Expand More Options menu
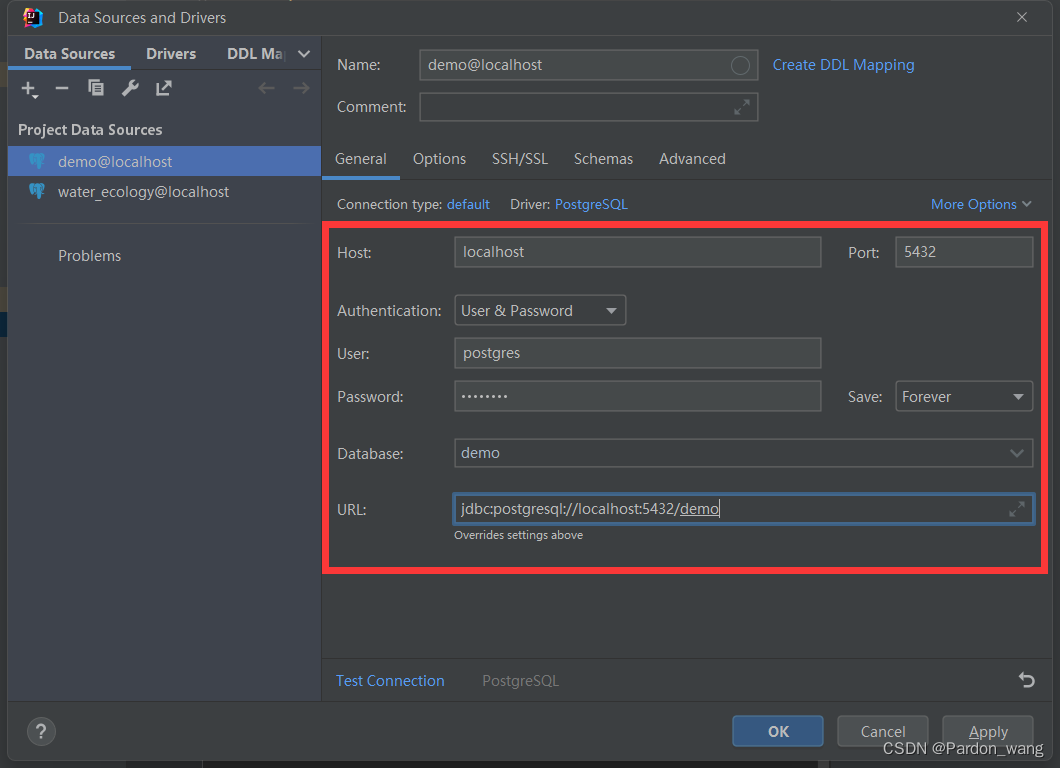Image resolution: width=1060 pixels, height=768 pixels. pos(980,204)
